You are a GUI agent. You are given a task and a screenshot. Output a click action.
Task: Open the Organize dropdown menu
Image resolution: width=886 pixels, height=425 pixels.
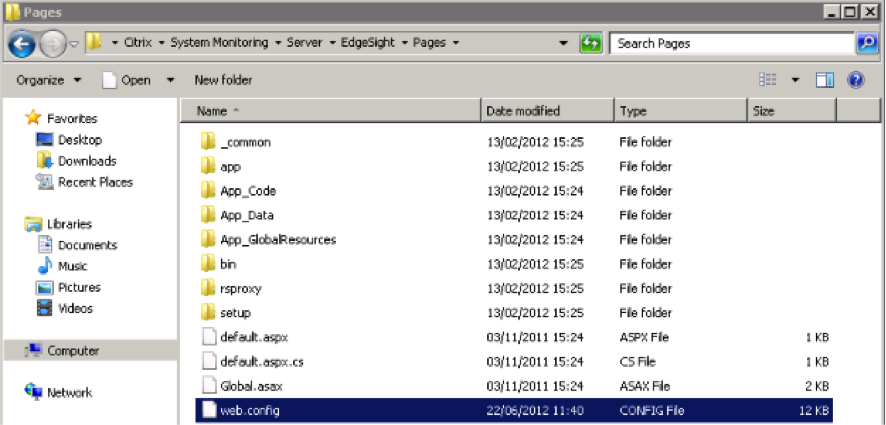point(46,80)
